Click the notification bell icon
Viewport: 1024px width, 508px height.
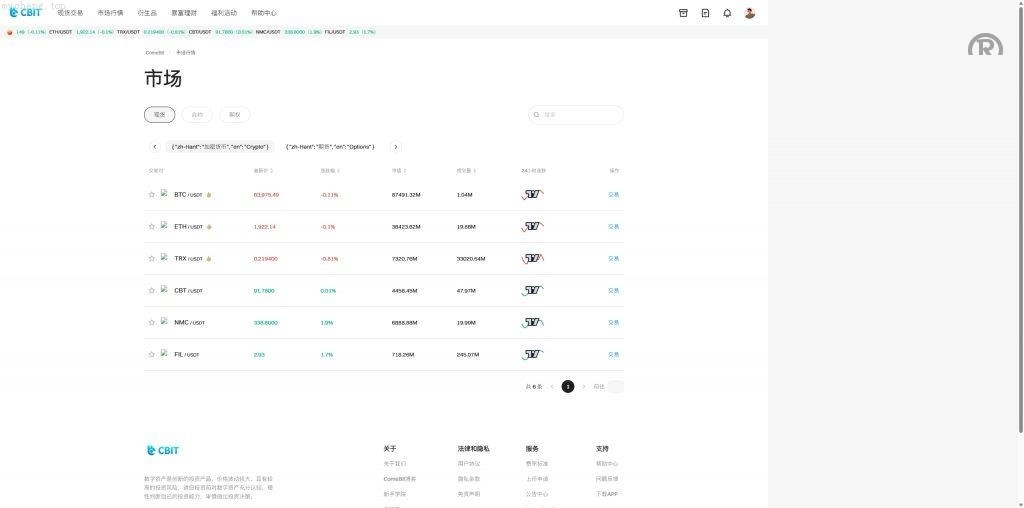click(x=727, y=13)
